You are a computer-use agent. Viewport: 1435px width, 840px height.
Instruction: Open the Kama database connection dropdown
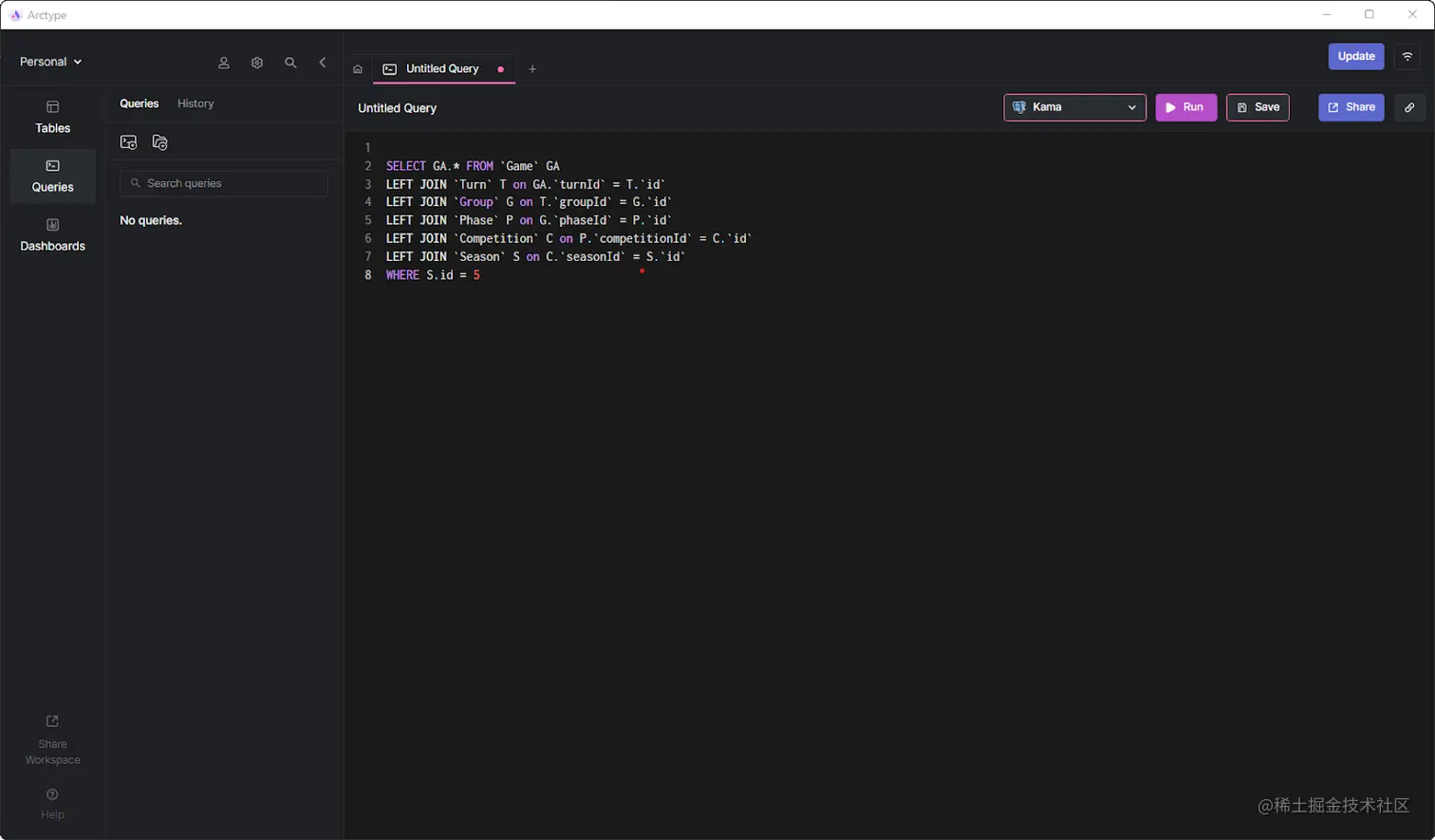(1074, 107)
